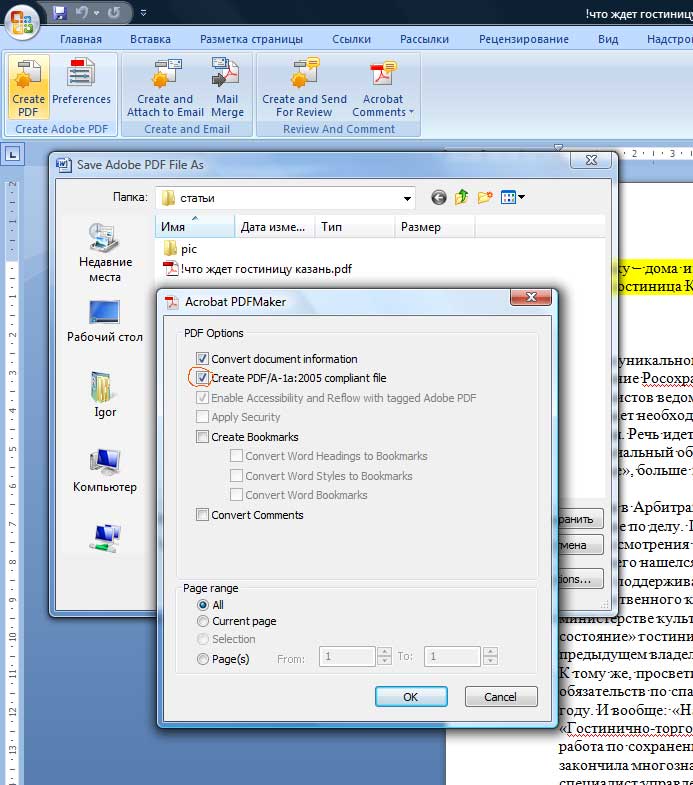Close the Acrobat PDFMaker dialog with X
This screenshot has height=785, width=693.
point(531,297)
